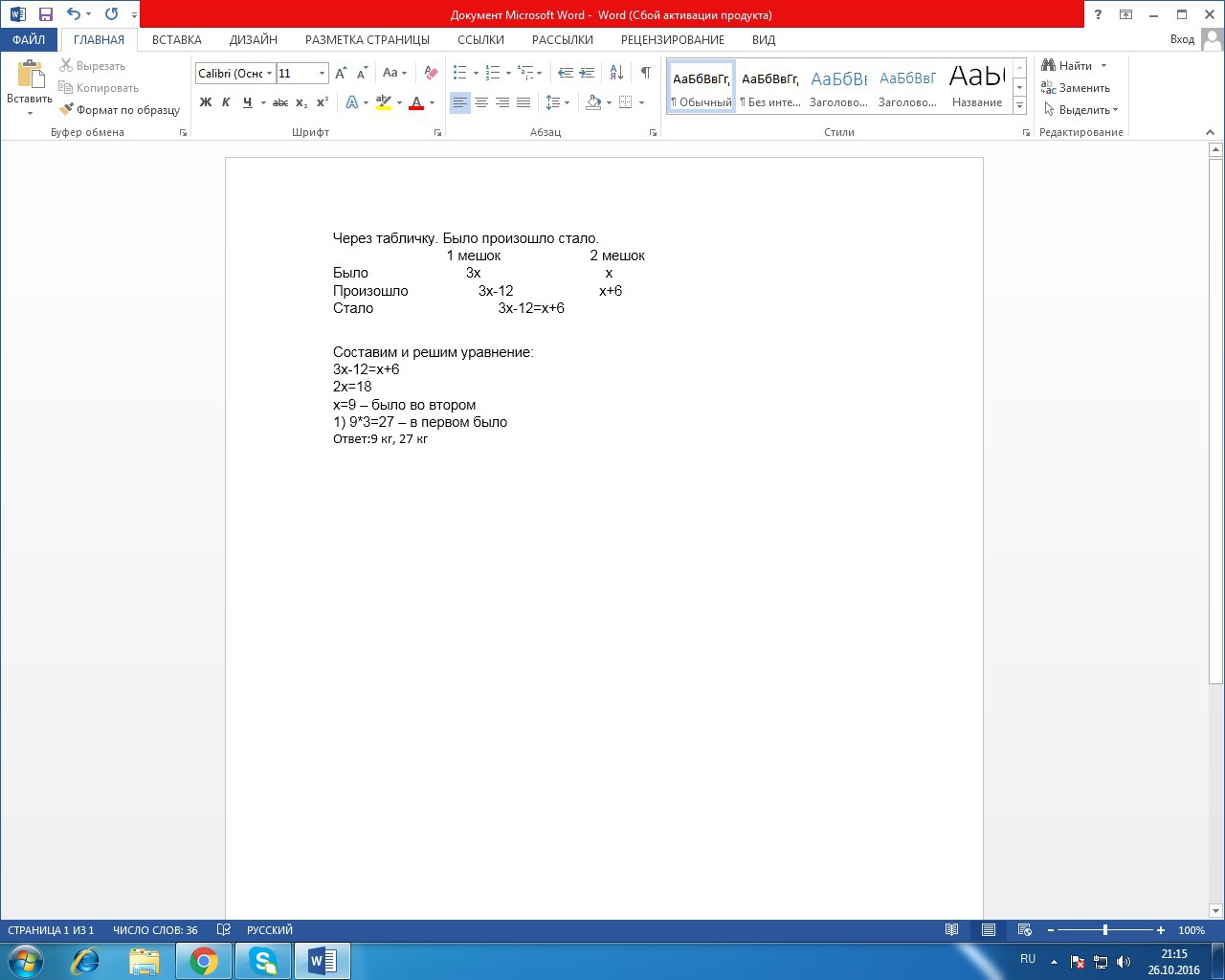This screenshot has height=980, width=1225.
Task: Open the Абзац dialog launcher
Action: [654, 133]
